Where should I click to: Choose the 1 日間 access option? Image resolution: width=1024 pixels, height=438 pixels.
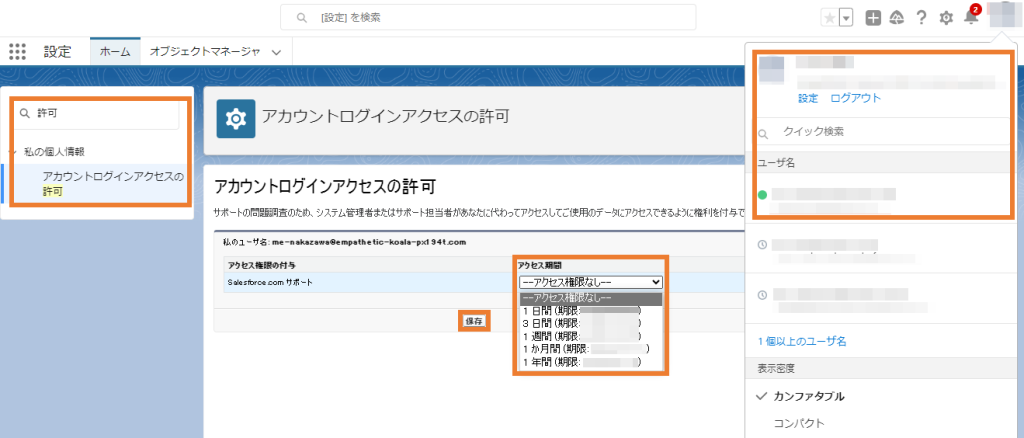coord(590,311)
